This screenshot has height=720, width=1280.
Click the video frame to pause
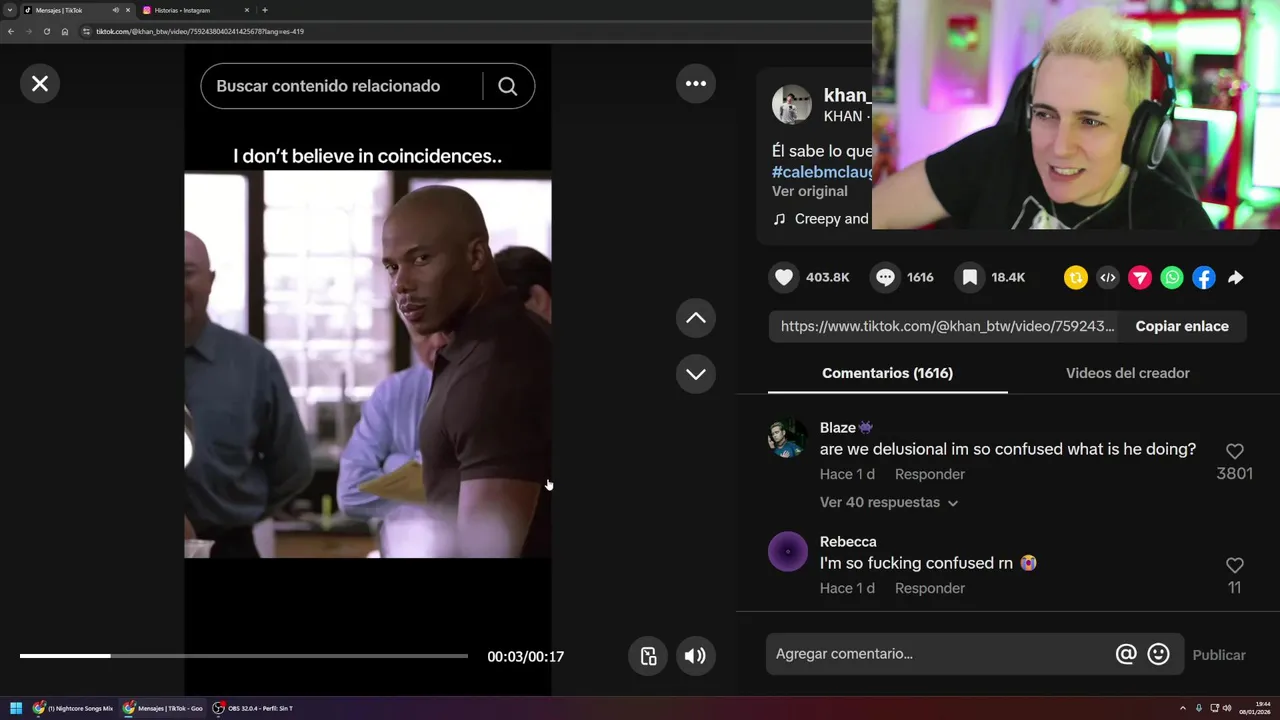tap(367, 364)
